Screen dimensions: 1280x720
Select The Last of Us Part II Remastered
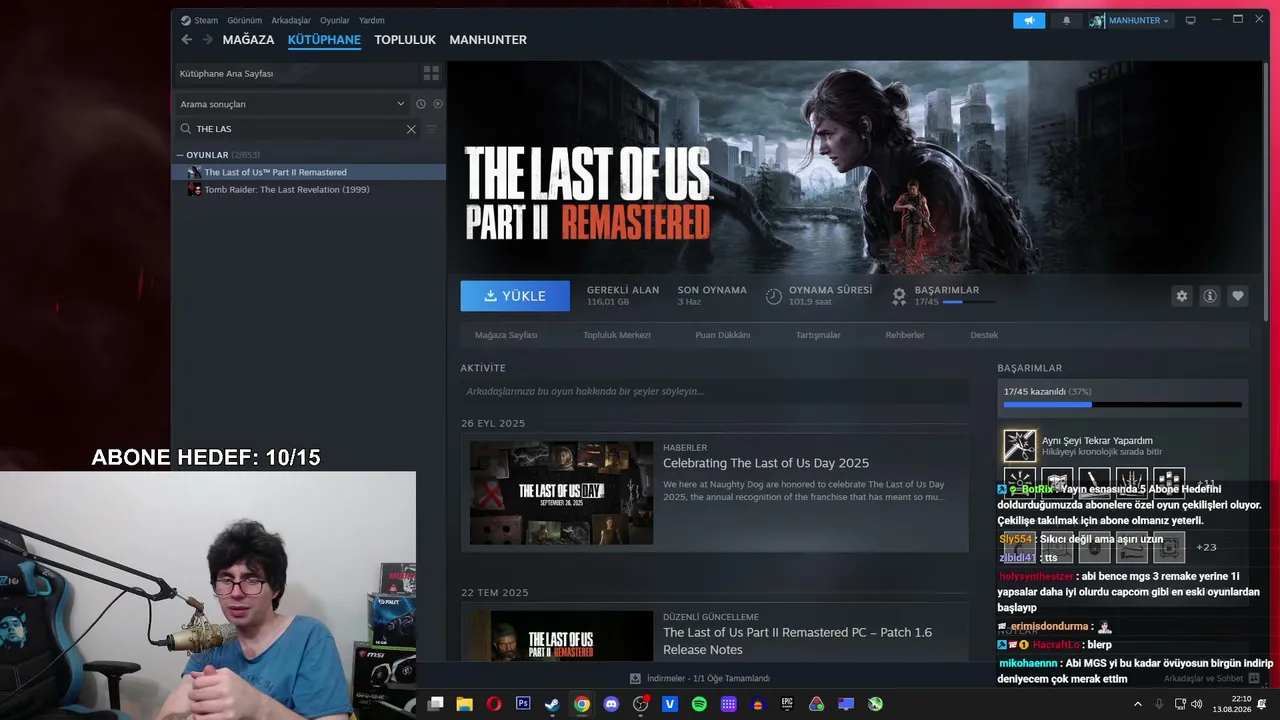tap(308, 172)
